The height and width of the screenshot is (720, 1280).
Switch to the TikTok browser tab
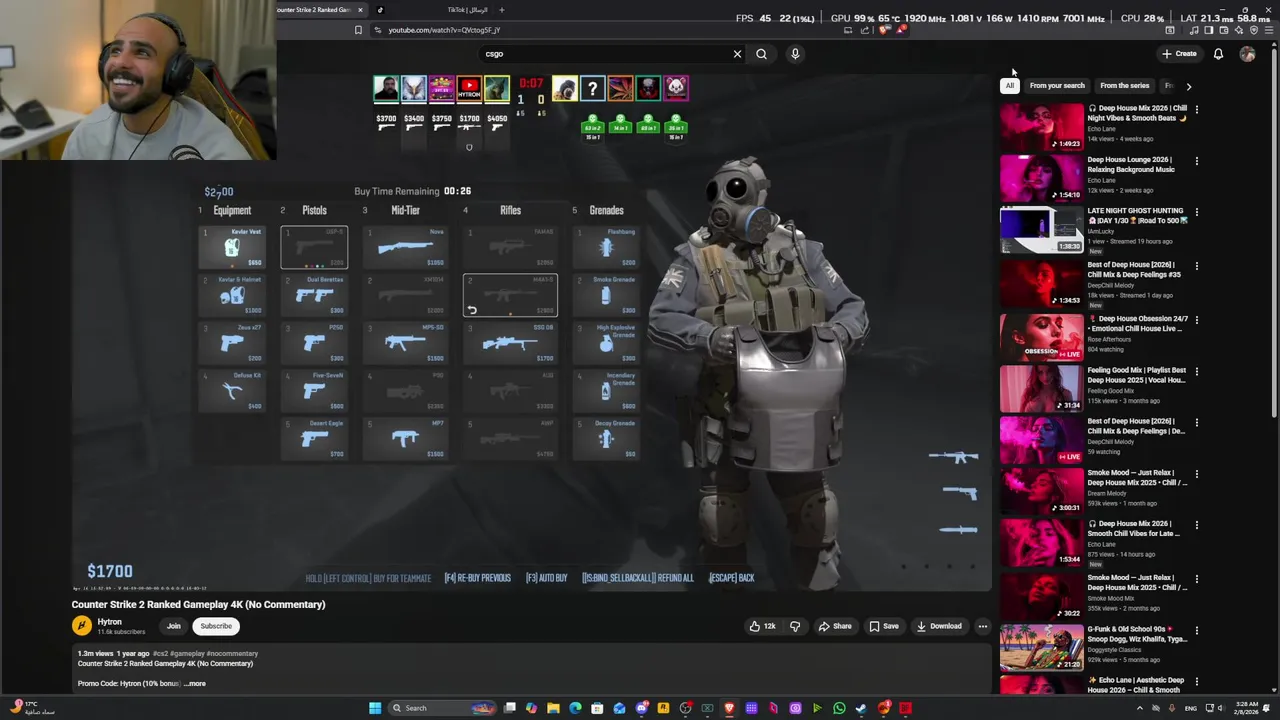(x=433, y=10)
